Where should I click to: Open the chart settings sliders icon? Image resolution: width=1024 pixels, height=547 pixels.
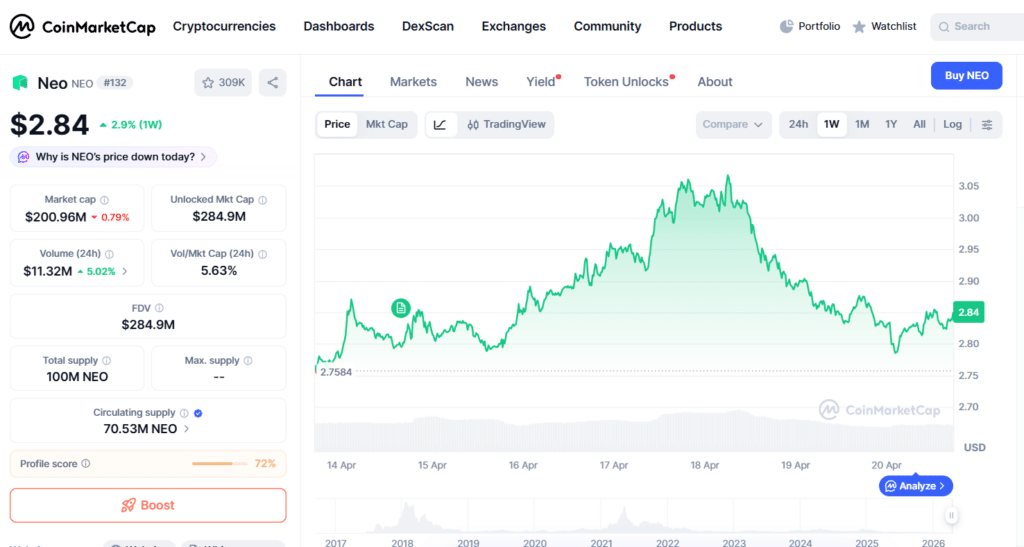pos(987,125)
